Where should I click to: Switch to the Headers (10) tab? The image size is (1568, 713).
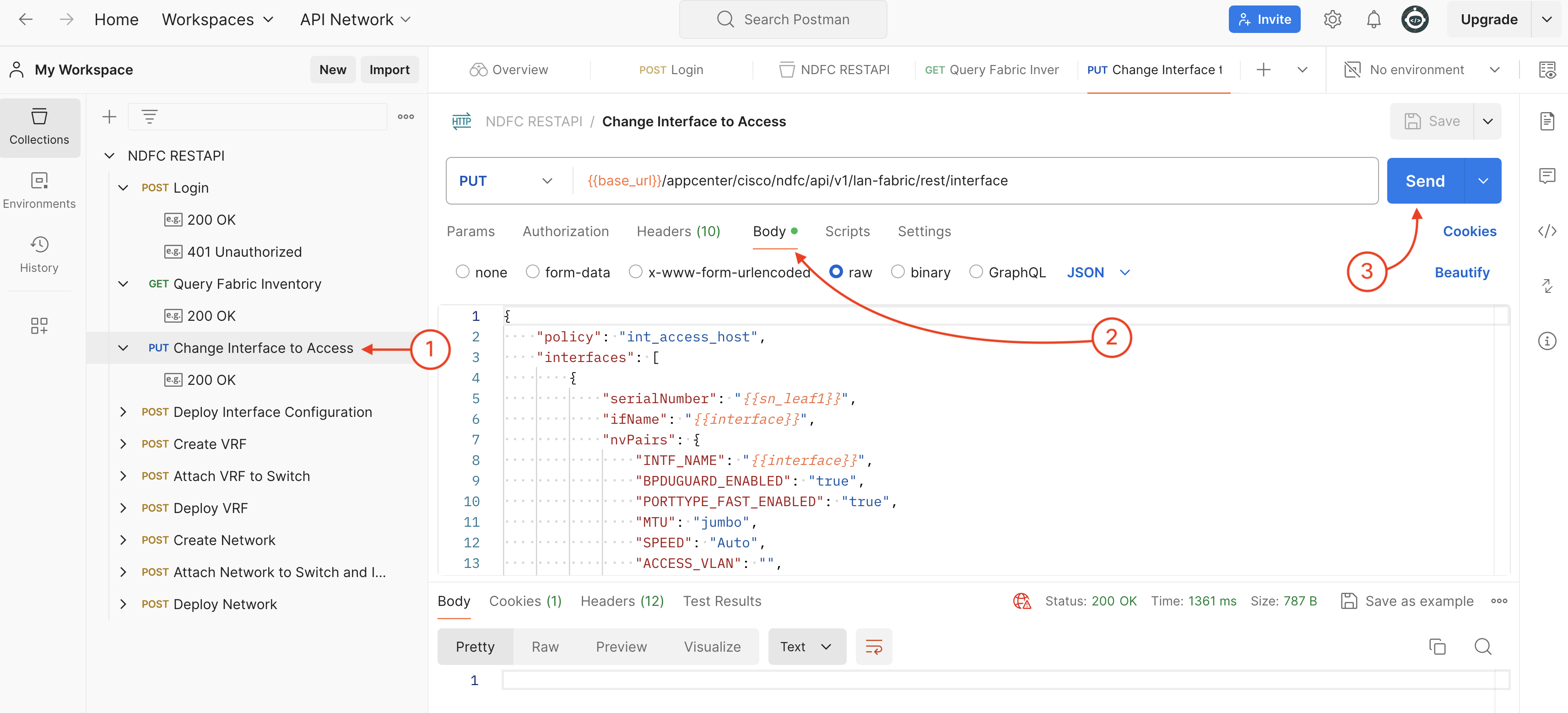coord(678,232)
